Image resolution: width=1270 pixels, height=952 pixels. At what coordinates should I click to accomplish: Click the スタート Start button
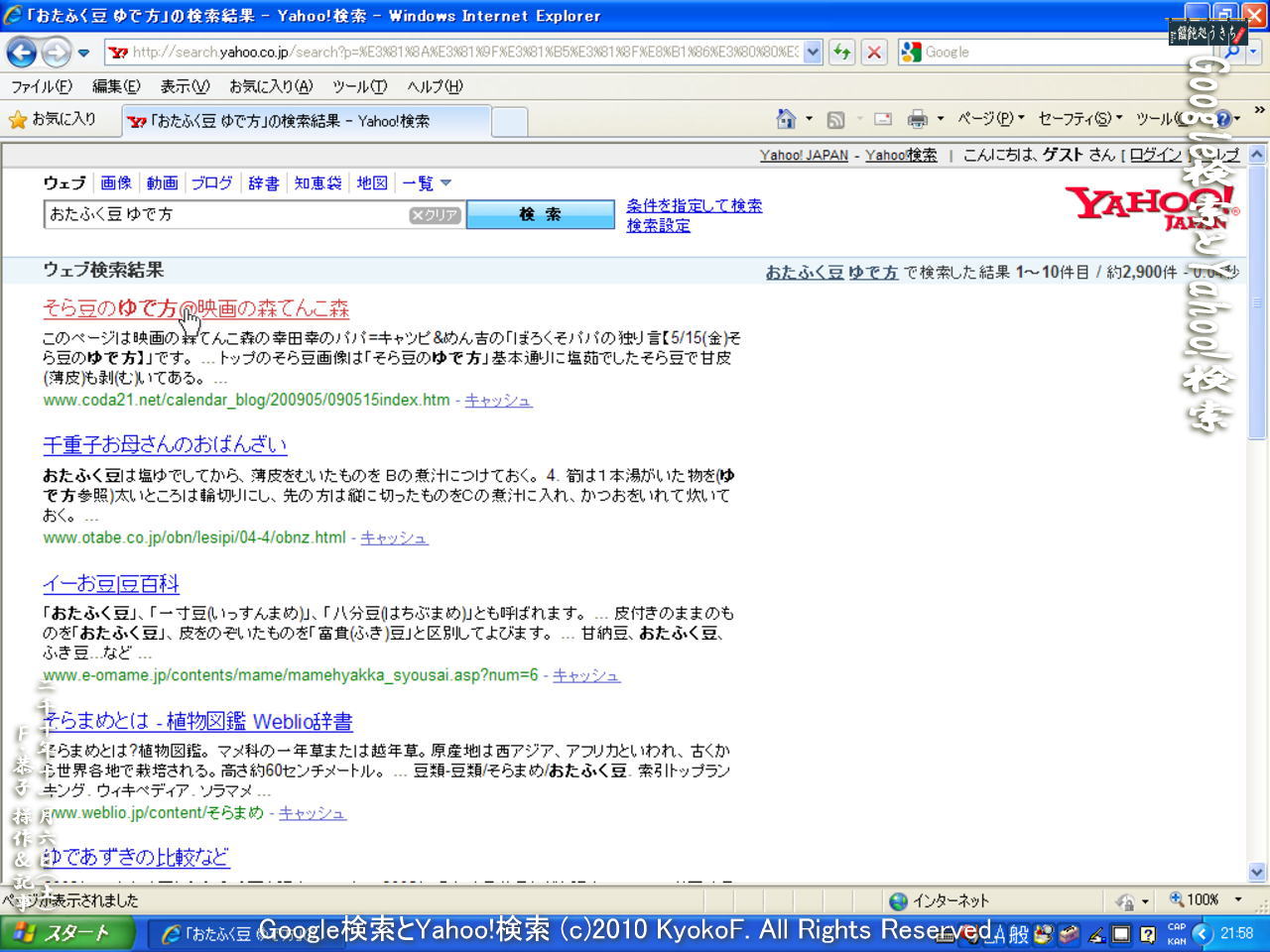[67, 933]
